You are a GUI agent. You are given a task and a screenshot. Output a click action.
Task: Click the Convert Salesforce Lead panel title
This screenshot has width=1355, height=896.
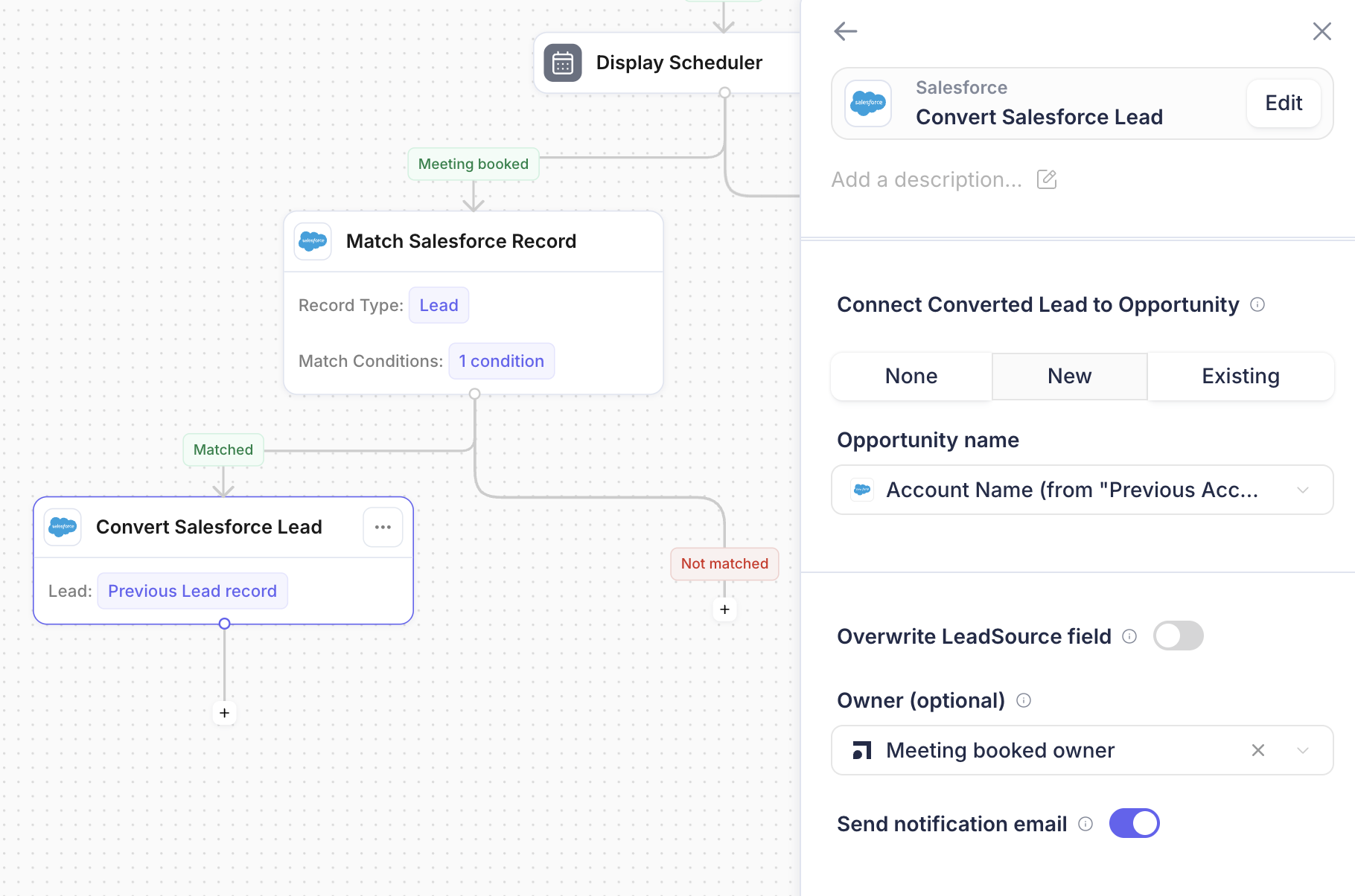(x=1039, y=117)
